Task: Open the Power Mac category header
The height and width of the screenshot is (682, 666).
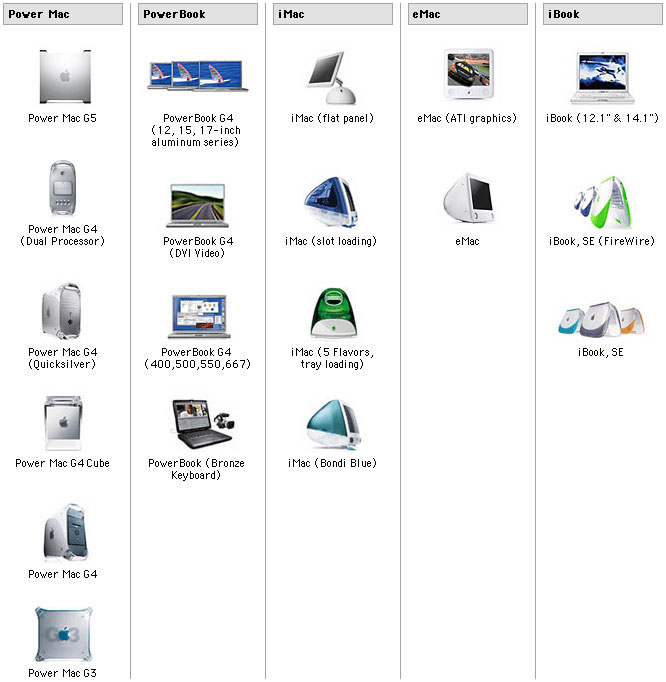Action: (x=63, y=14)
